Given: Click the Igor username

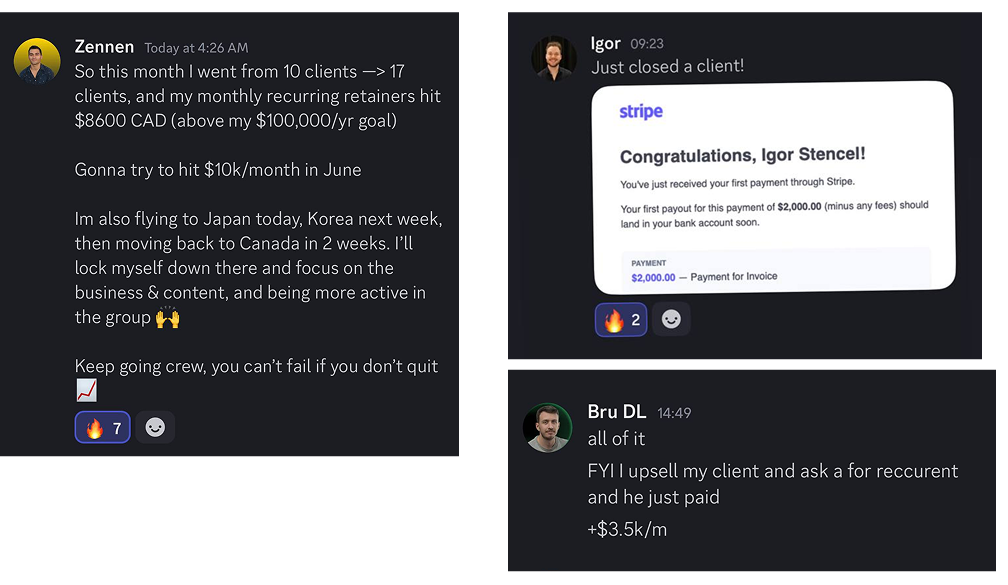Looking at the screenshot, I should coord(605,43).
